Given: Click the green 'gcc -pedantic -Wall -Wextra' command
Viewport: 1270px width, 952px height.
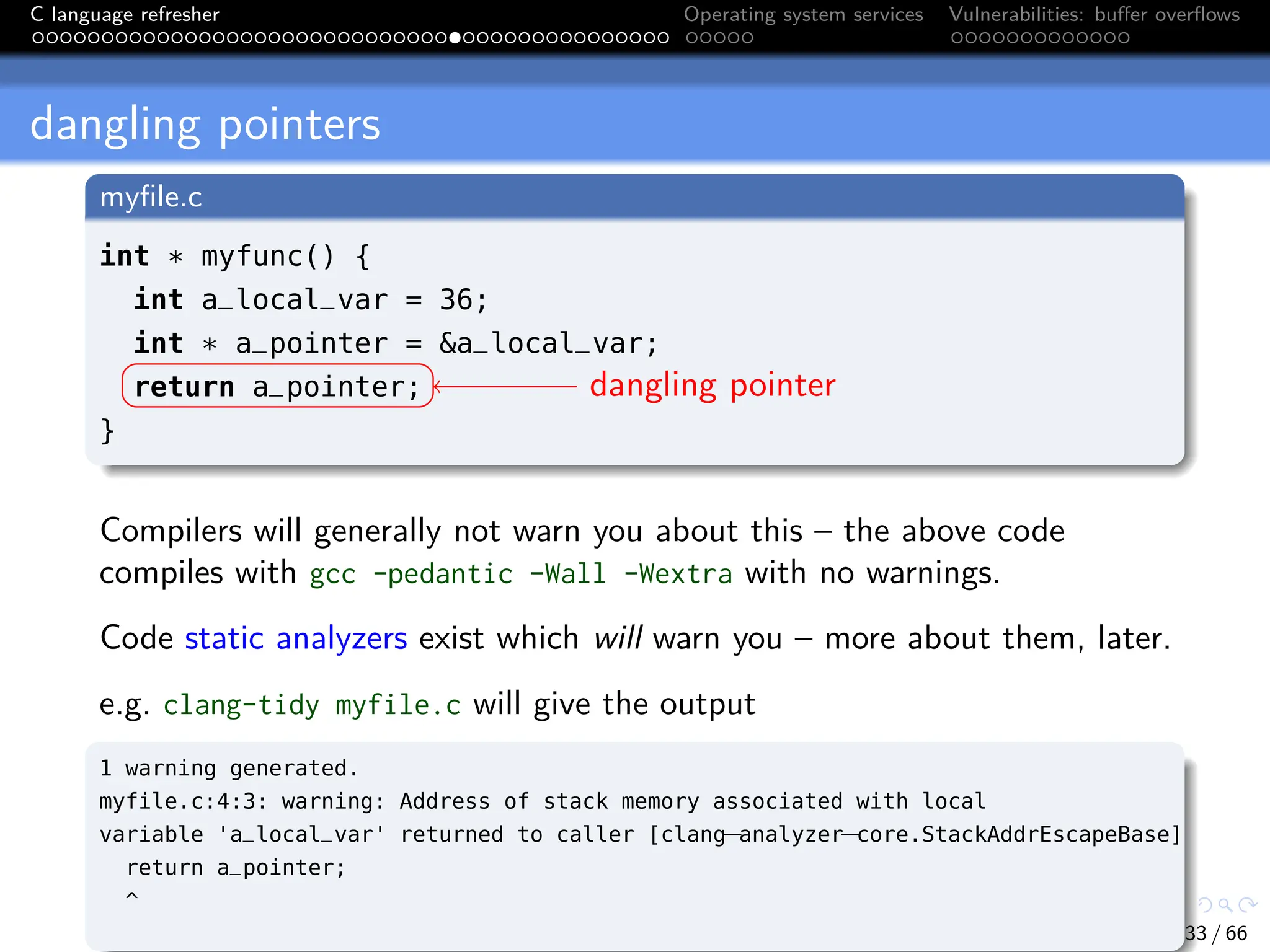Looking at the screenshot, I should [521, 574].
